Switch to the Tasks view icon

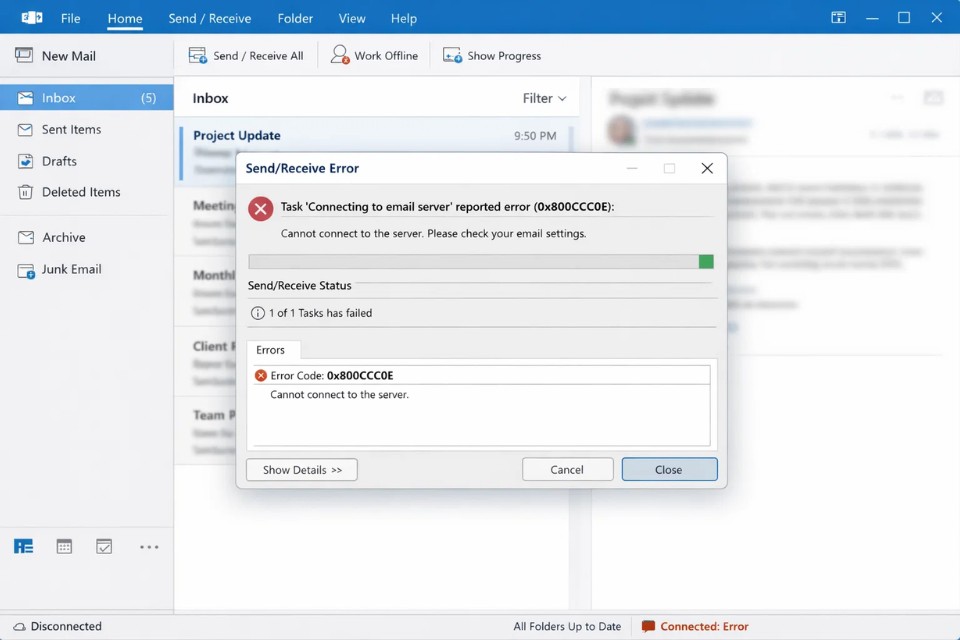104,546
